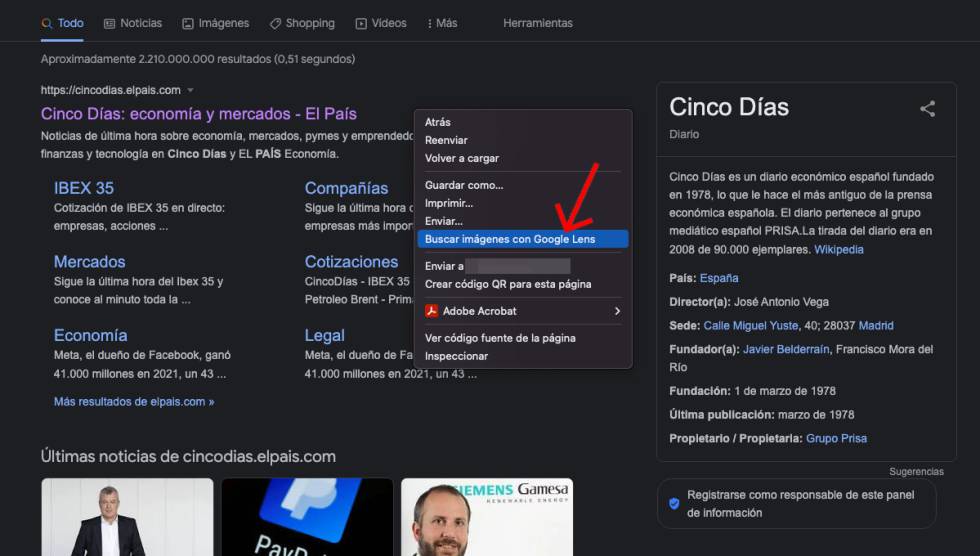
Task: Click the Adobe Acrobat icon in menu
Action: [431, 311]
